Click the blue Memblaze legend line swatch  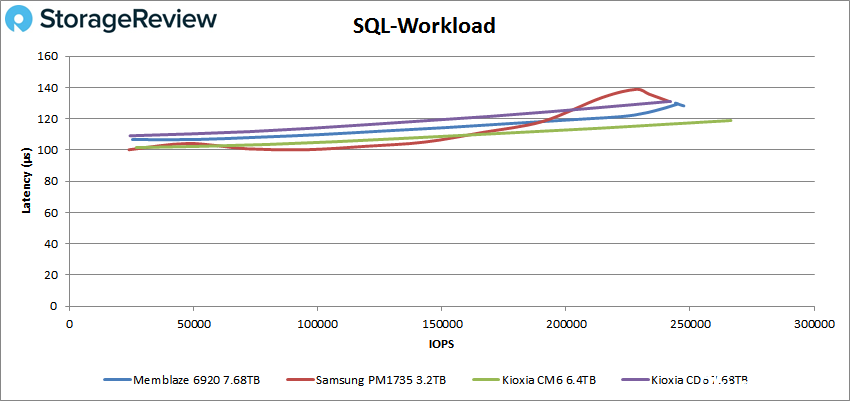pyautogui.click(x=118, y=380)
